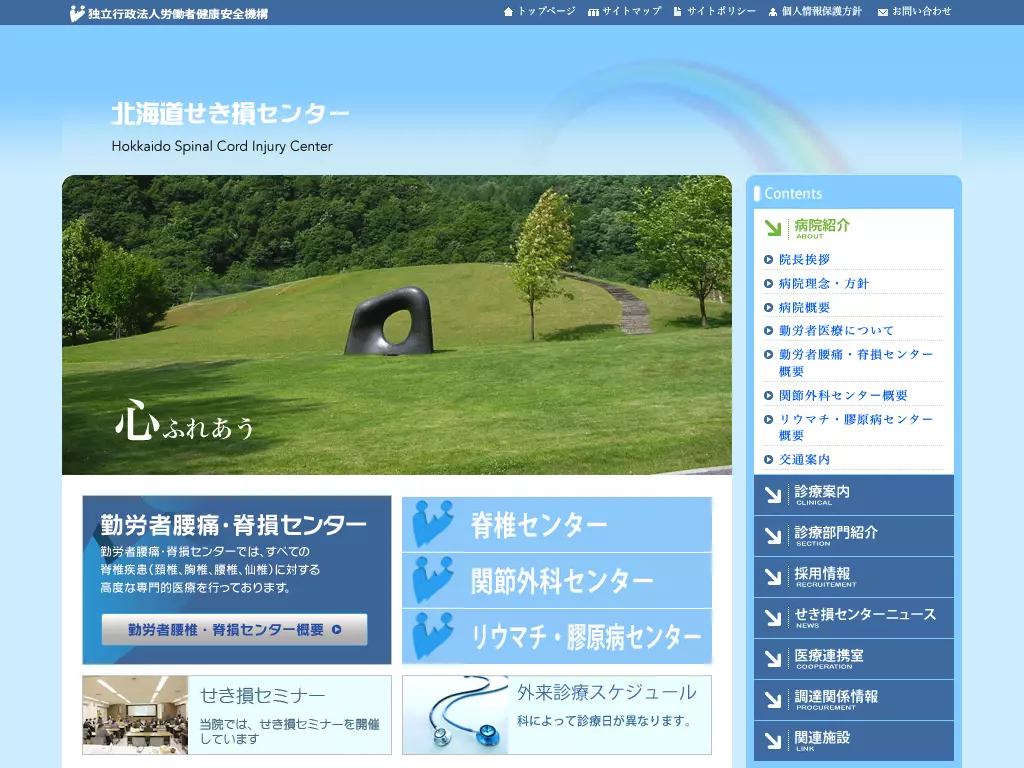Open the 関節外科センター概要 link
1024x768 pixels.
[842, 396]
